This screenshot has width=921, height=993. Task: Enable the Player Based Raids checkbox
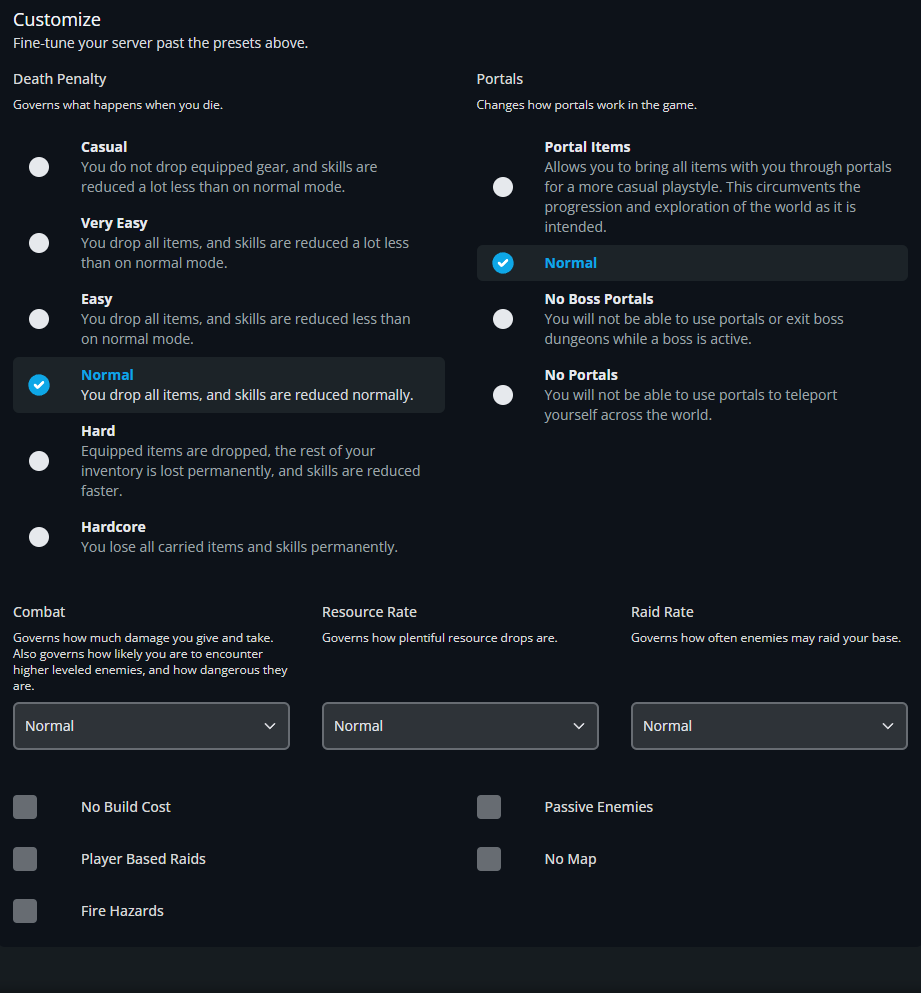(25, 859)
